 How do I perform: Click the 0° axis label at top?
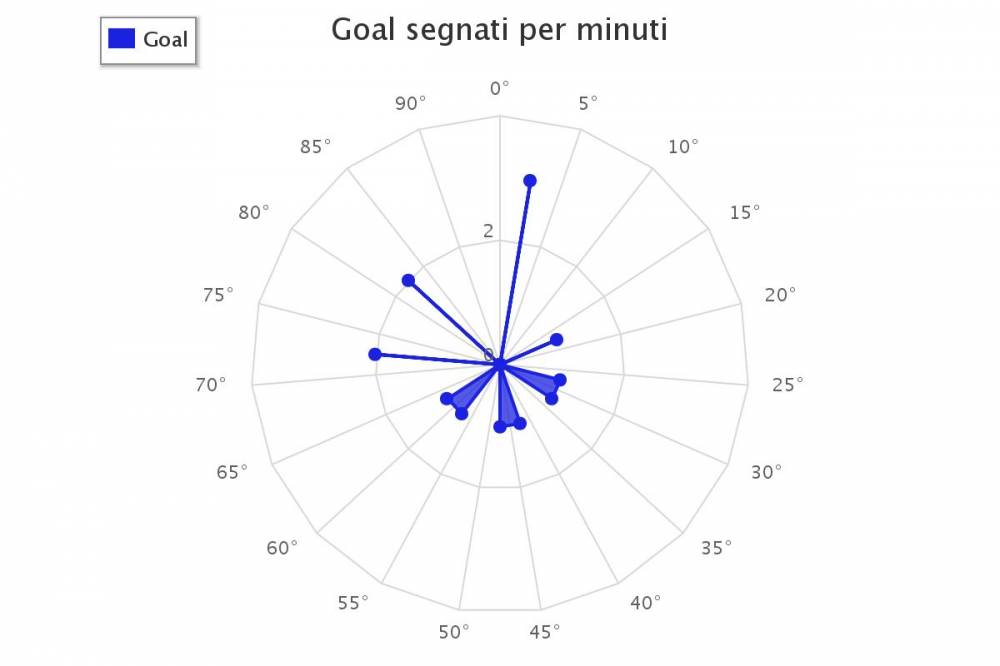(499, 88)
